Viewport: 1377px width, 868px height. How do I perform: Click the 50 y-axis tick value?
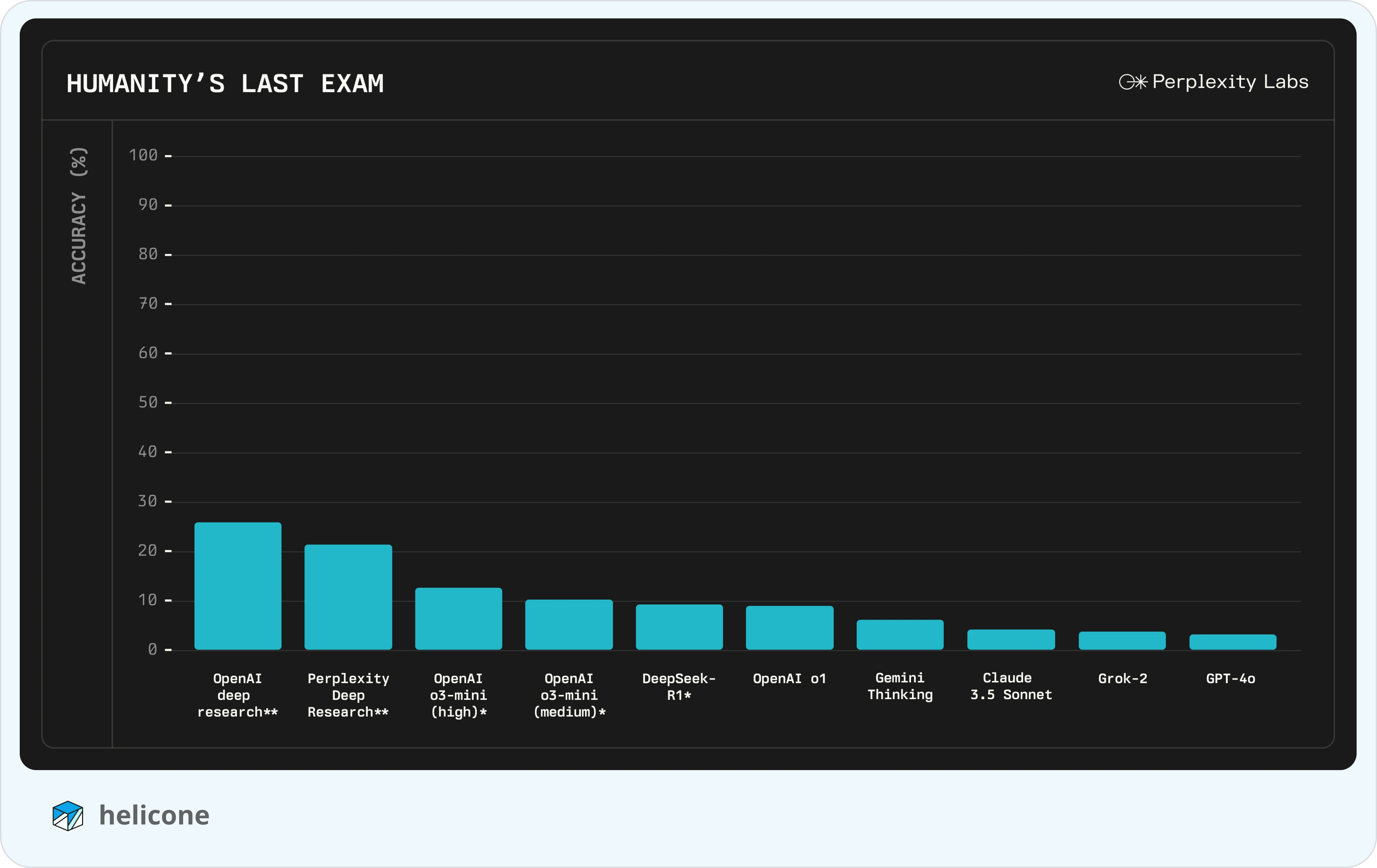pyautogui.click(x=148, y=402)
